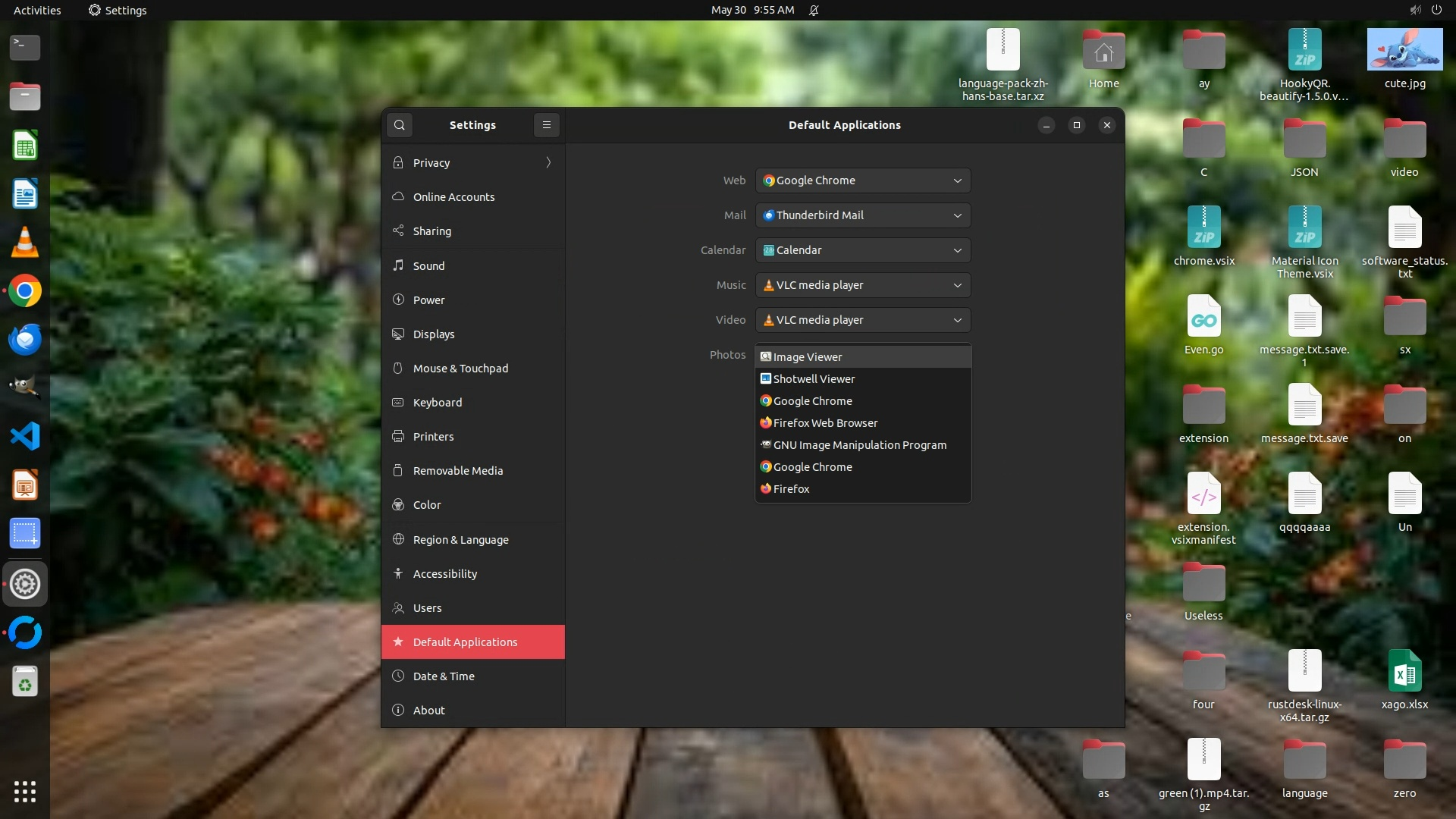
Task: Expand the Mail default app dropdown
Action: click(x=862, y=215)
